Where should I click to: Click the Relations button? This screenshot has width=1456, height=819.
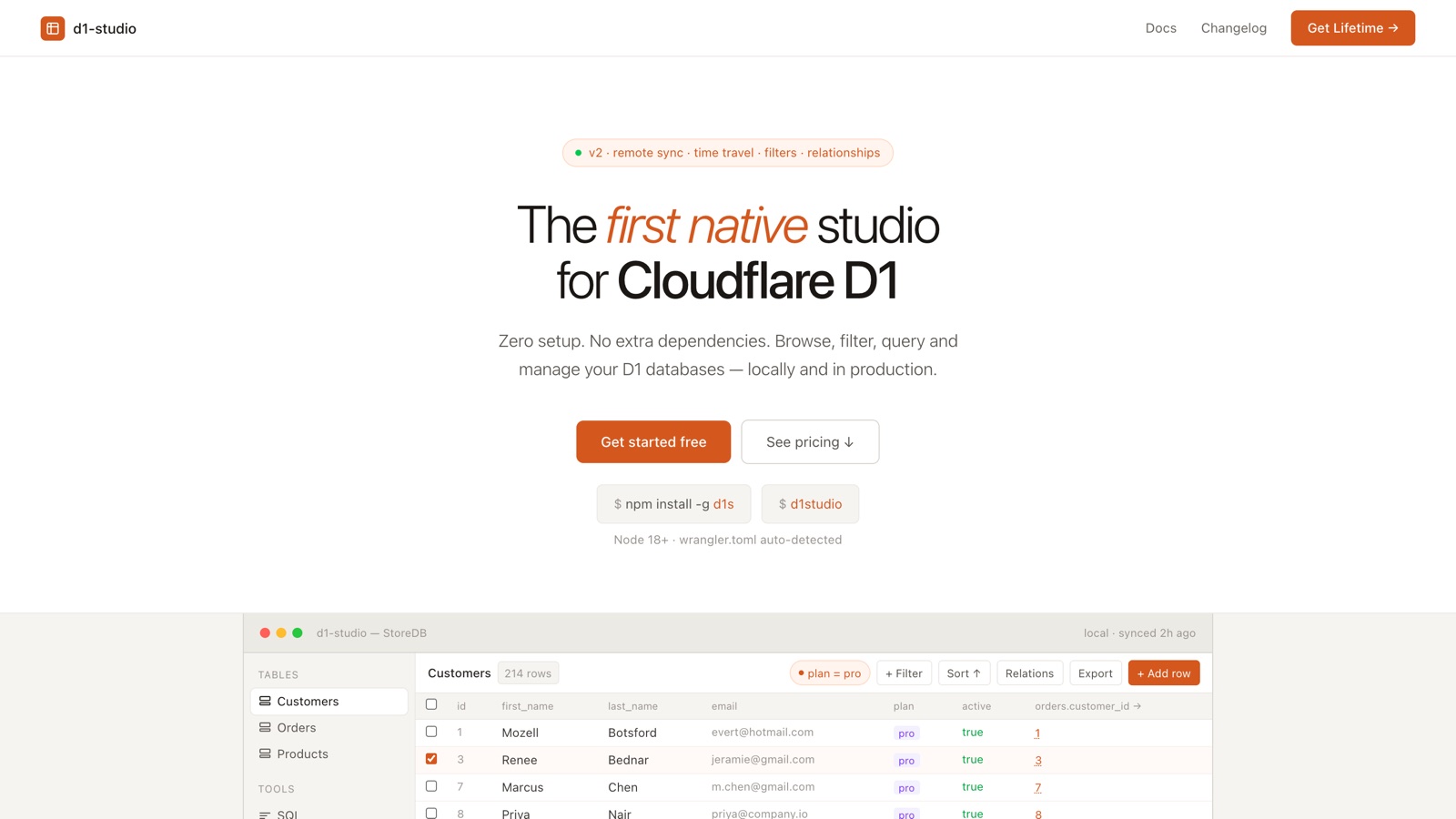click(x=1029, y=673)
